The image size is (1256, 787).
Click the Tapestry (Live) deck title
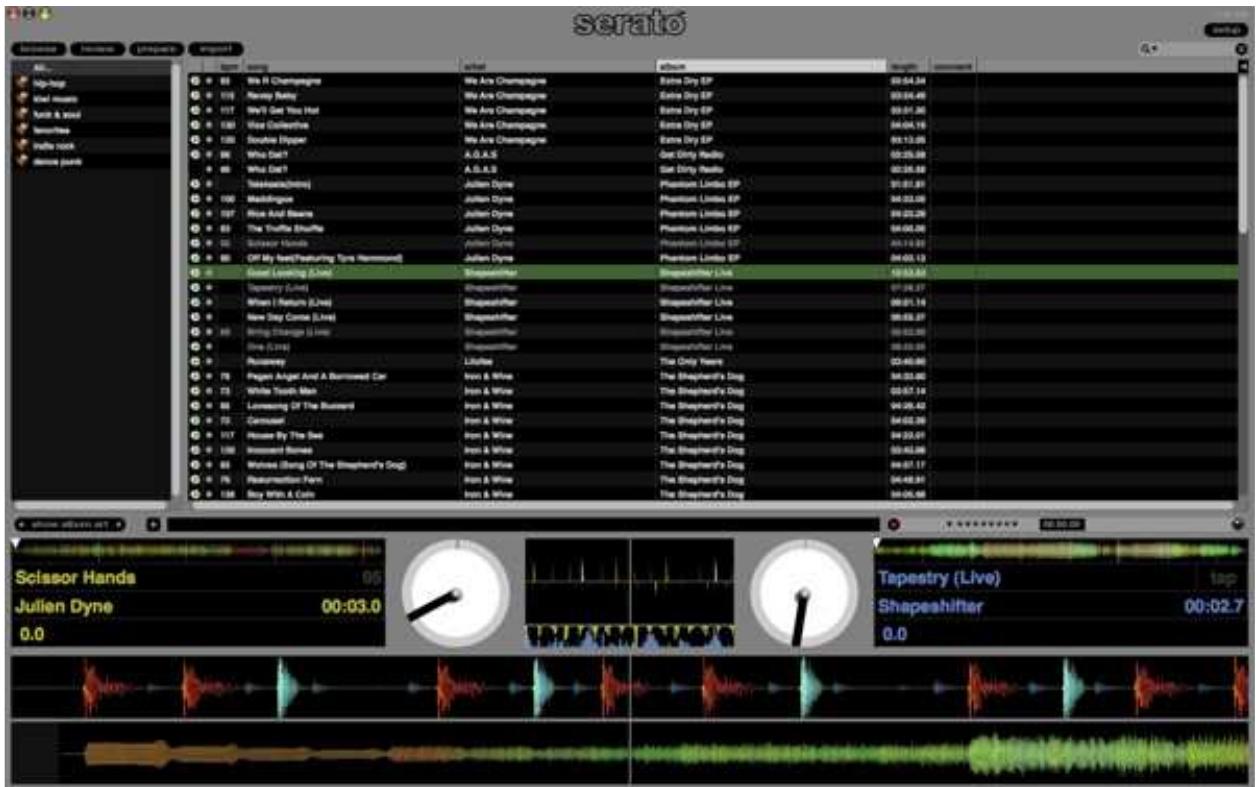[939, 578]
